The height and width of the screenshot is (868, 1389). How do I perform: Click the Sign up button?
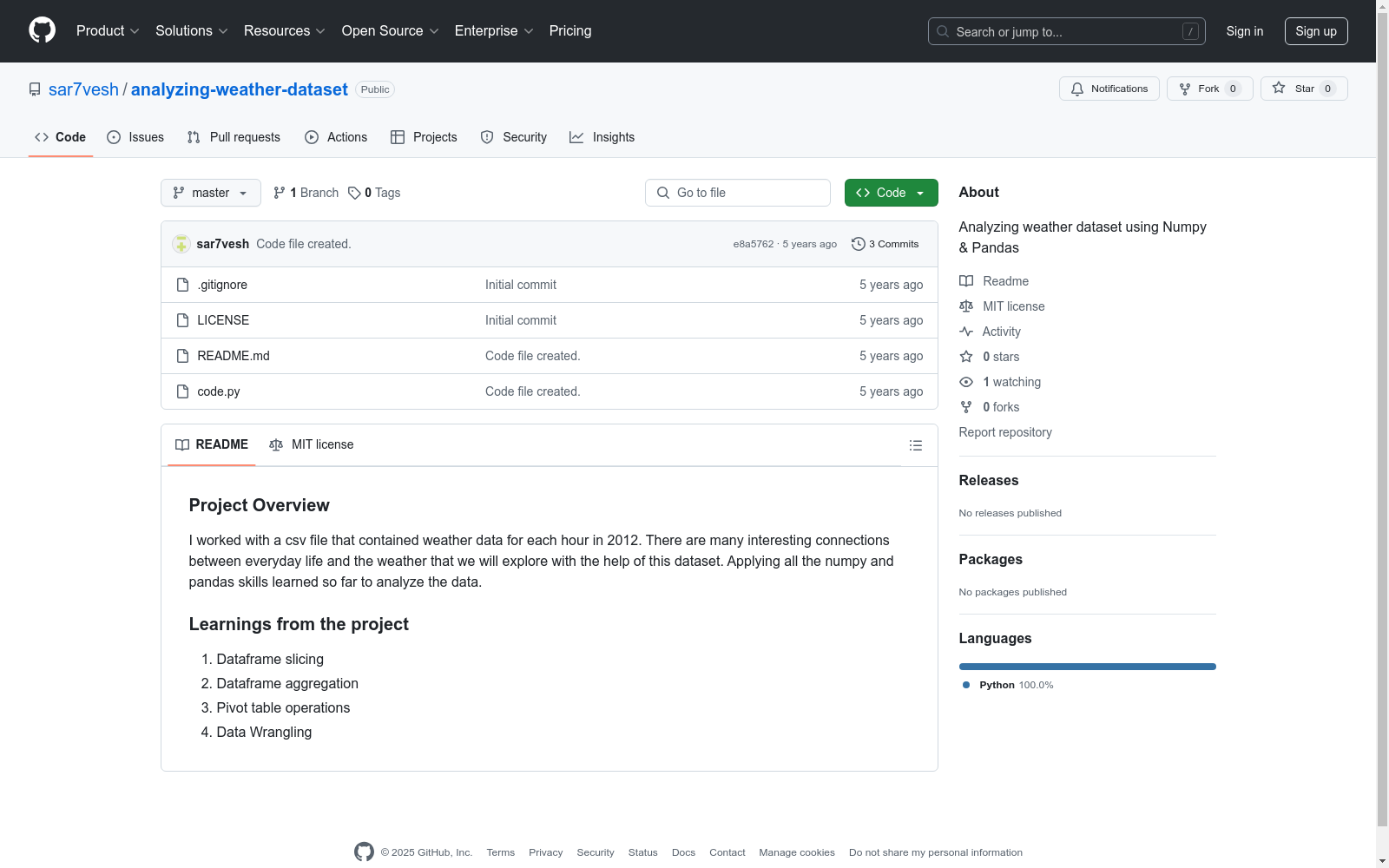[x=1316, y=31]
